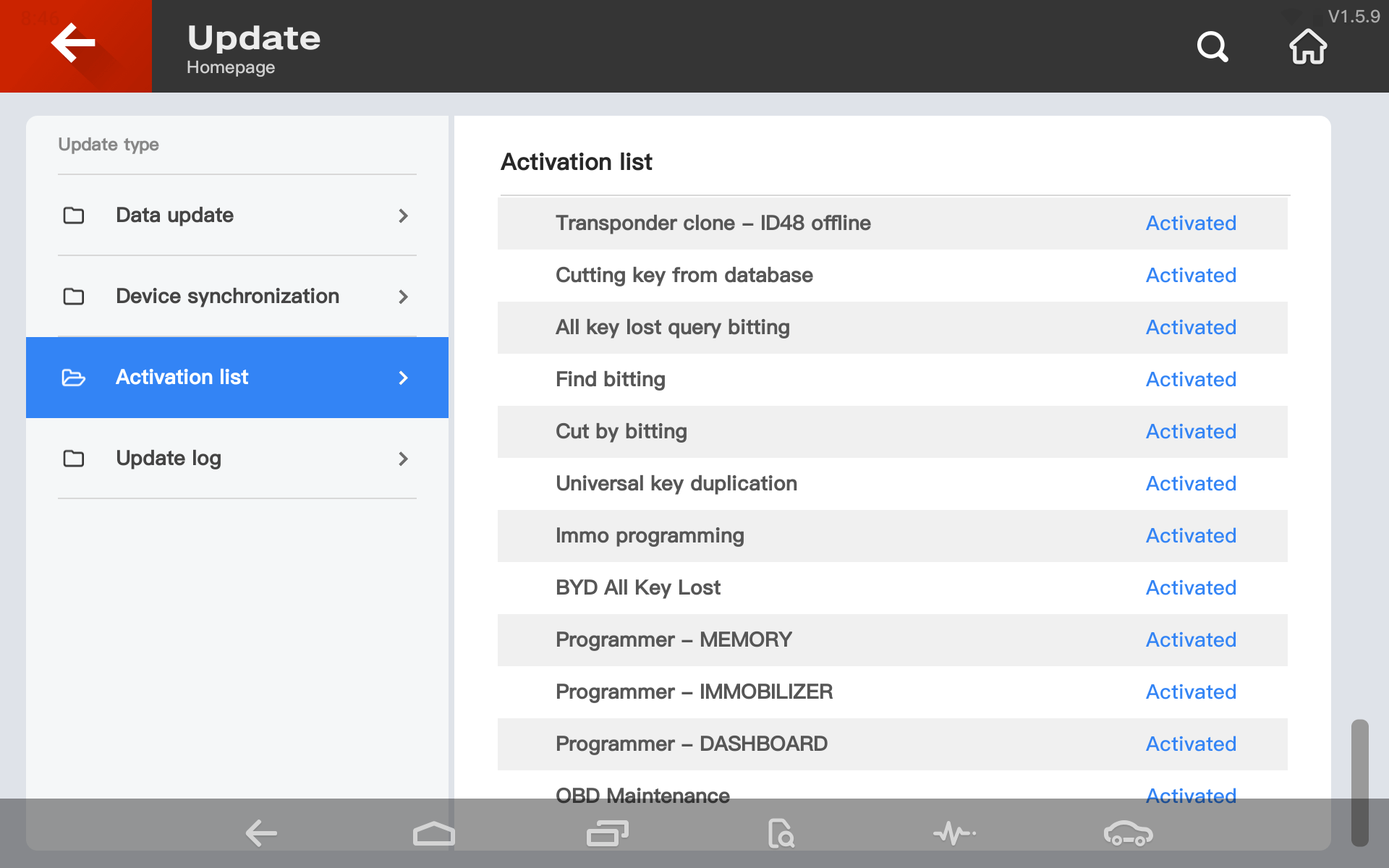
Task: Expand Data update chevron
Action: pos(403,216)
